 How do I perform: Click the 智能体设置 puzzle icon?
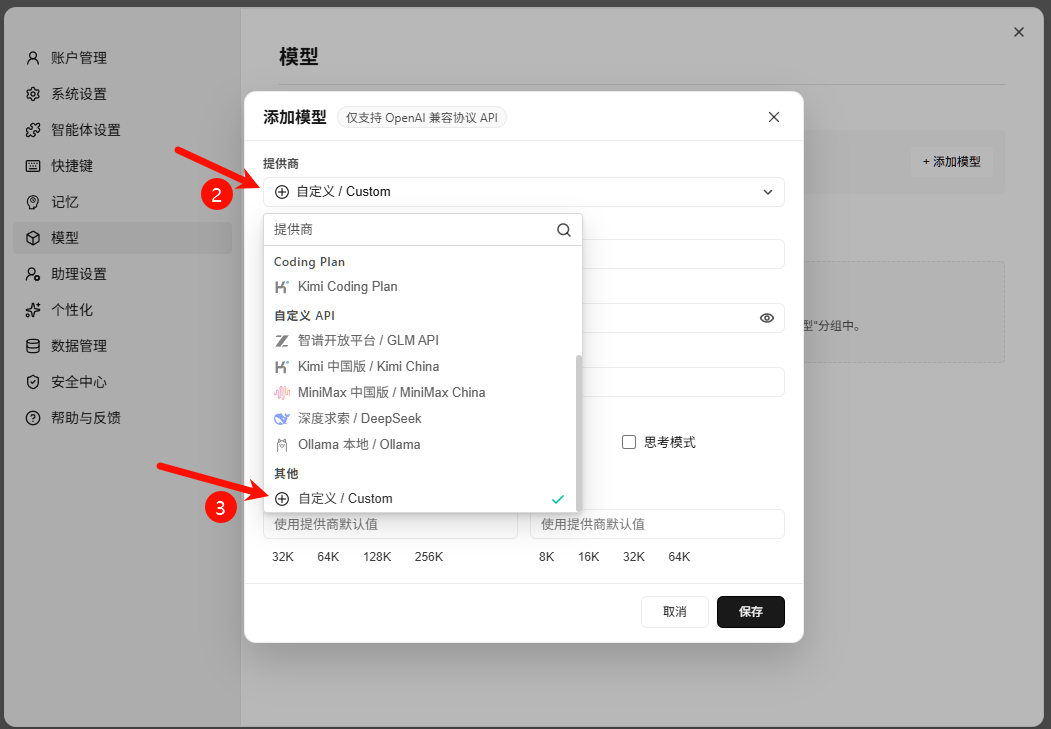coord(33,130)
